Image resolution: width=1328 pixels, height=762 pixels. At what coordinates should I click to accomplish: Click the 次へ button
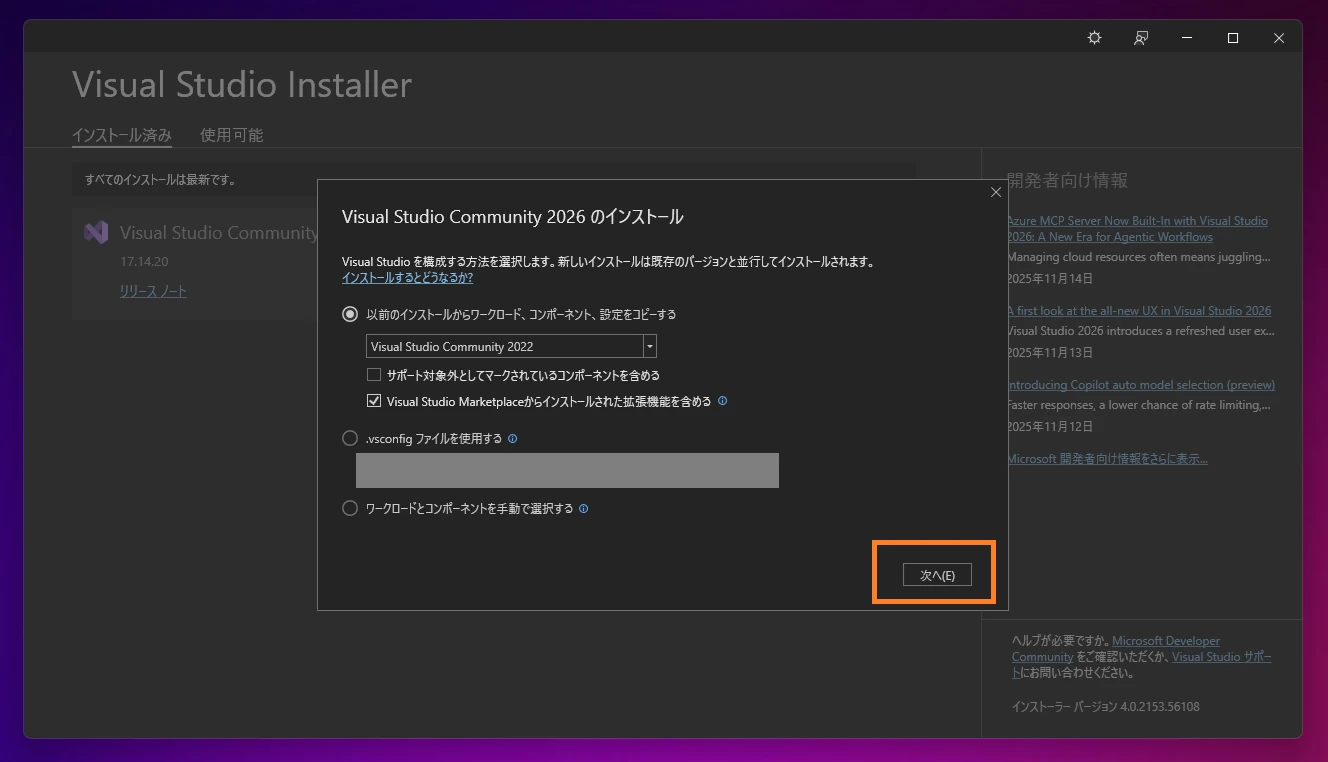936,574
